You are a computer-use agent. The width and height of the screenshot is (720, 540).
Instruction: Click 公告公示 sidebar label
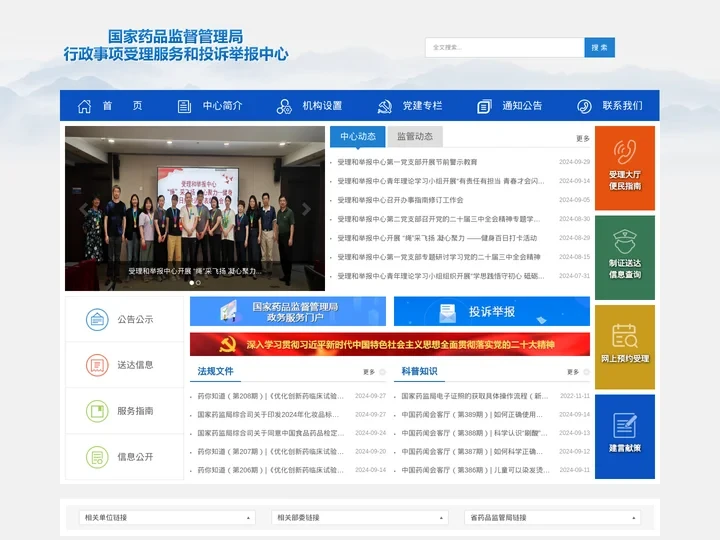135,320
